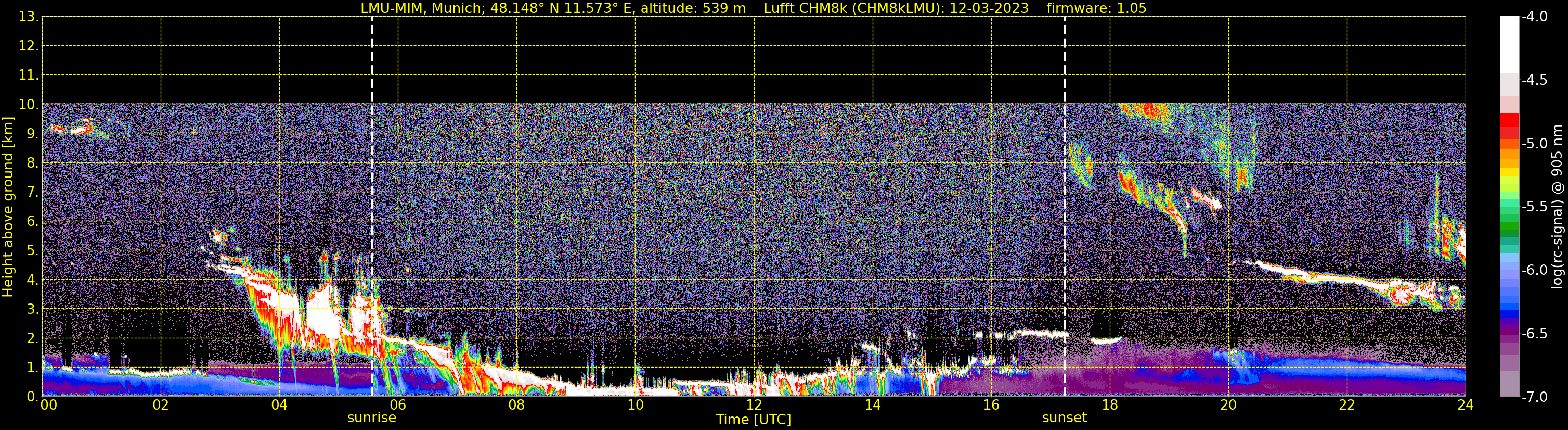This screenshot has height=430, width=1568.
Task: Click the colorbar value '-4.5'
Action: (x=1534, y=80)
